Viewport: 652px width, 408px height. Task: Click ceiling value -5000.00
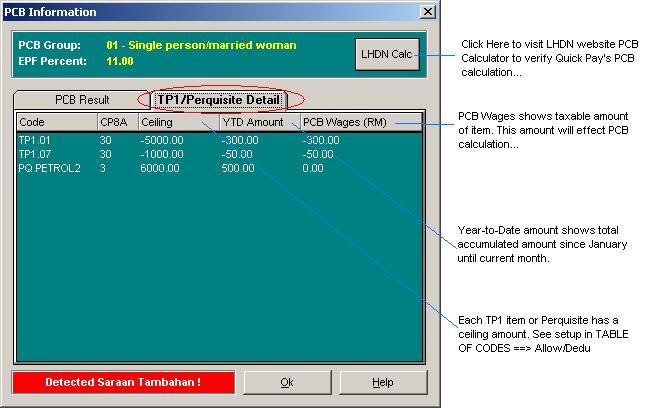tap(162, 140)
